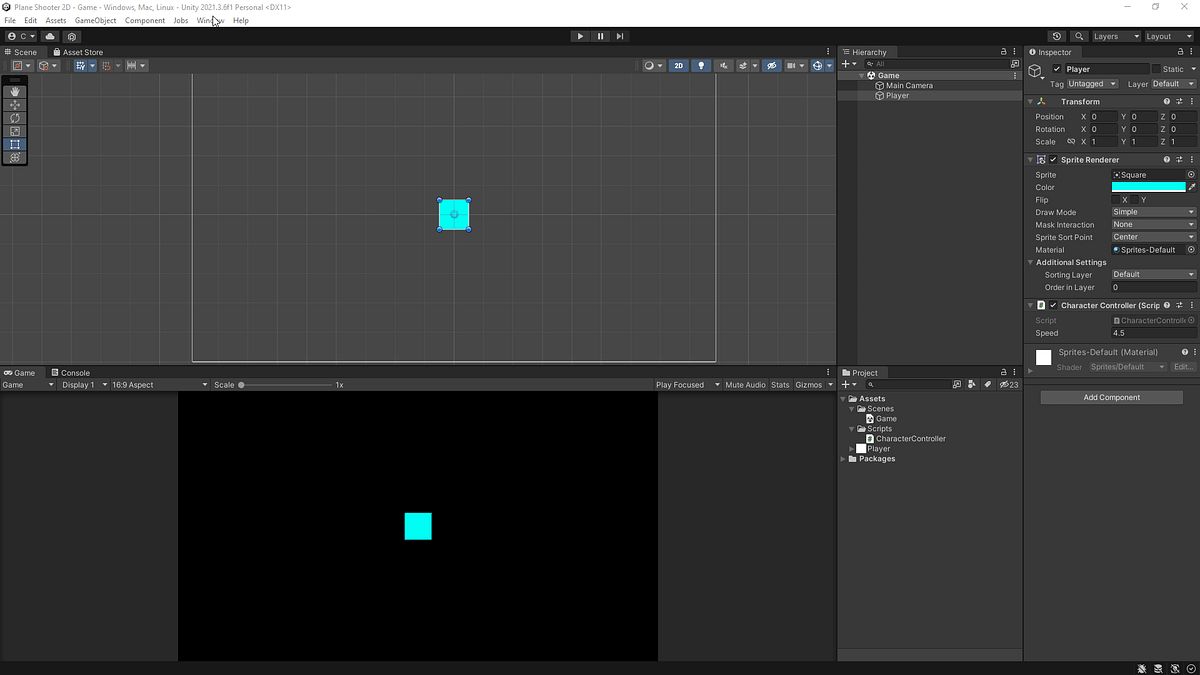Select the Move tool
The width and height of the screenshot is (1200, 675).
(15, 105)
